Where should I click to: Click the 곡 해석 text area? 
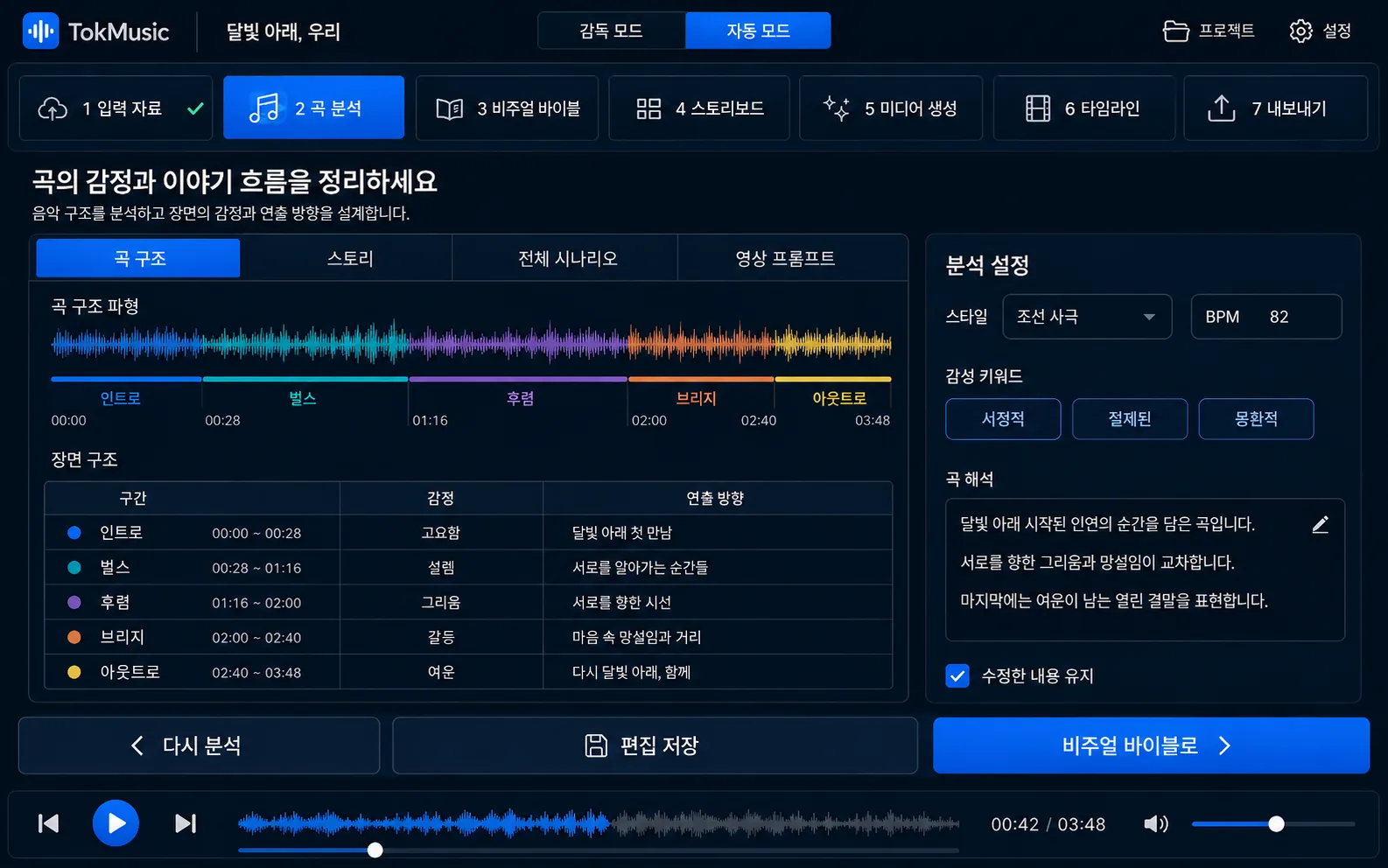click(x=1145, y=570)
